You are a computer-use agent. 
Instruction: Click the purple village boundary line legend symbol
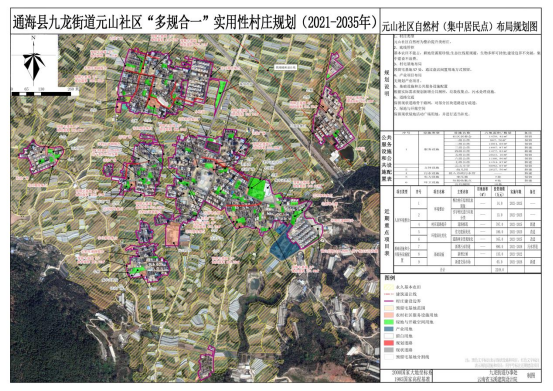389,301
